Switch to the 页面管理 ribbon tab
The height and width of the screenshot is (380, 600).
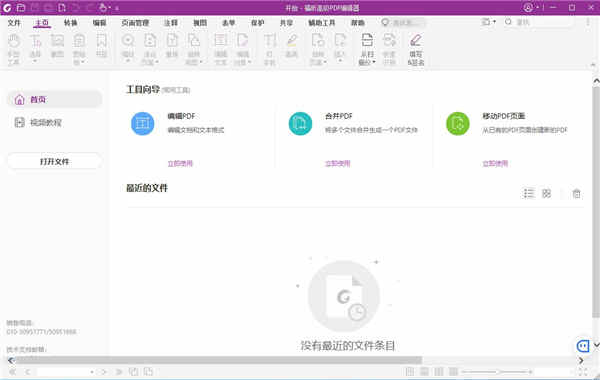135,23
